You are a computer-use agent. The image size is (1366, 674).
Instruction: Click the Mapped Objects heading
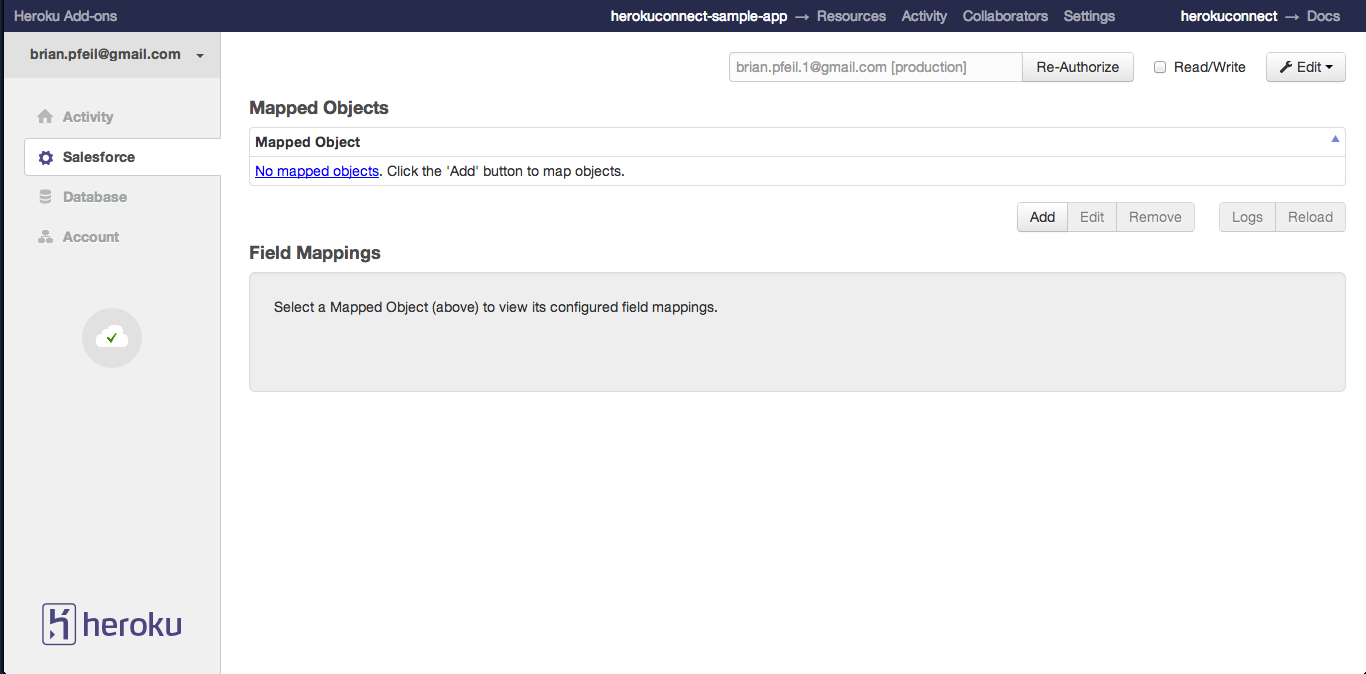point(319,108)
